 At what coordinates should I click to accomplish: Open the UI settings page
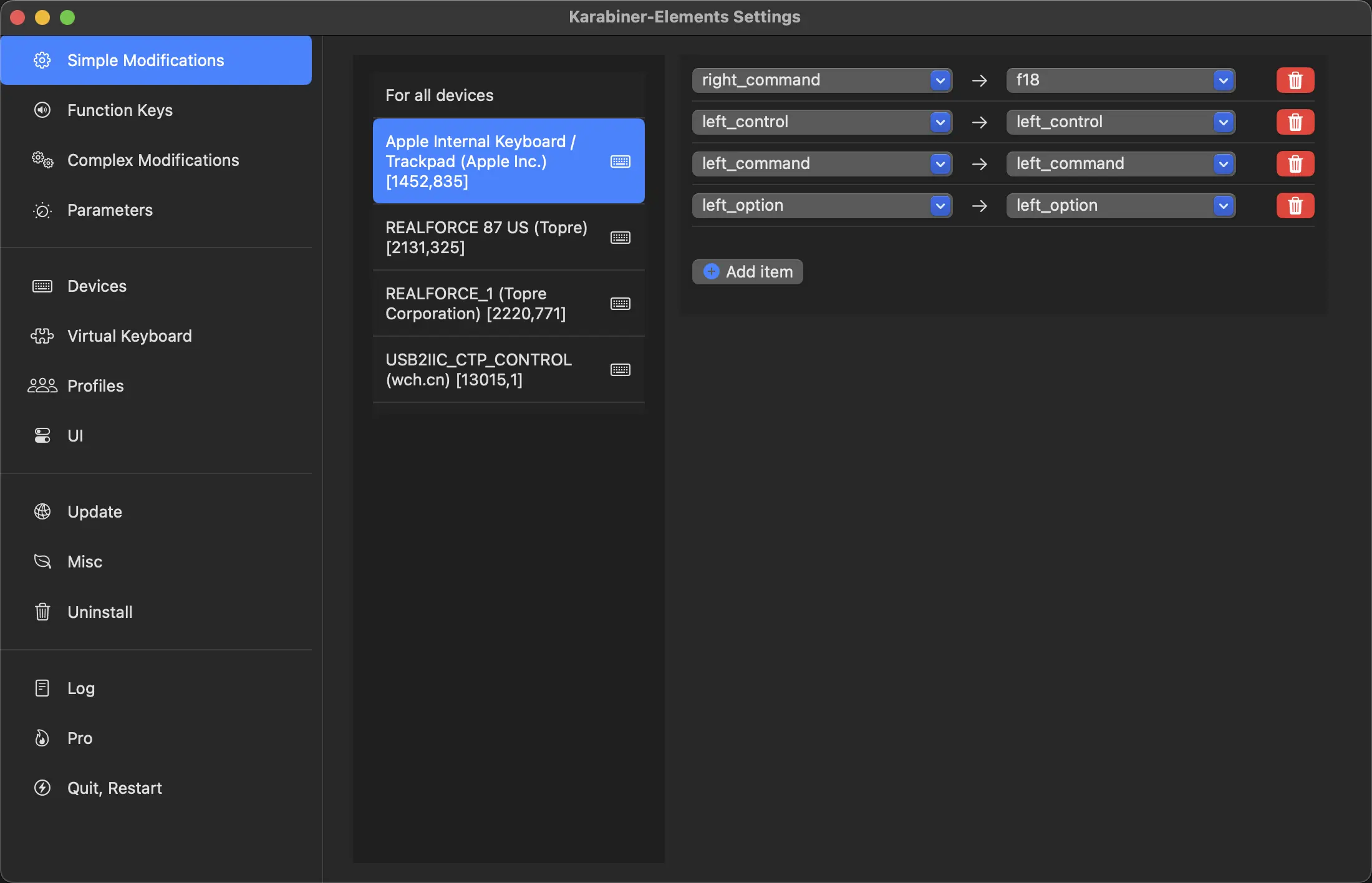tap(156, 436)
